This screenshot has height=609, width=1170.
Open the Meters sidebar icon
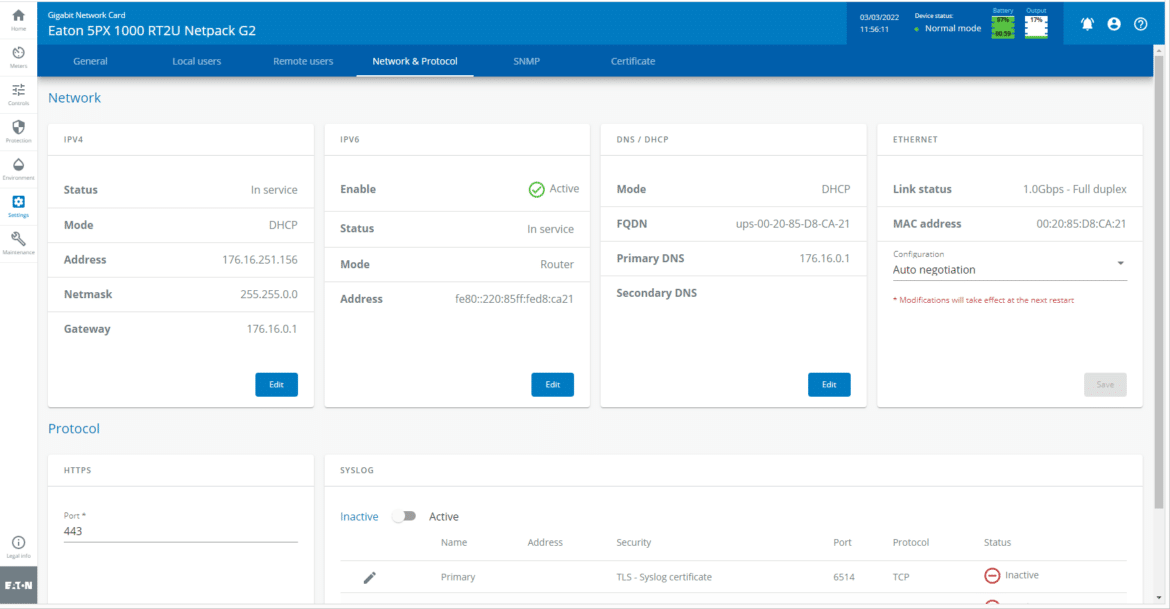[18, 57]
